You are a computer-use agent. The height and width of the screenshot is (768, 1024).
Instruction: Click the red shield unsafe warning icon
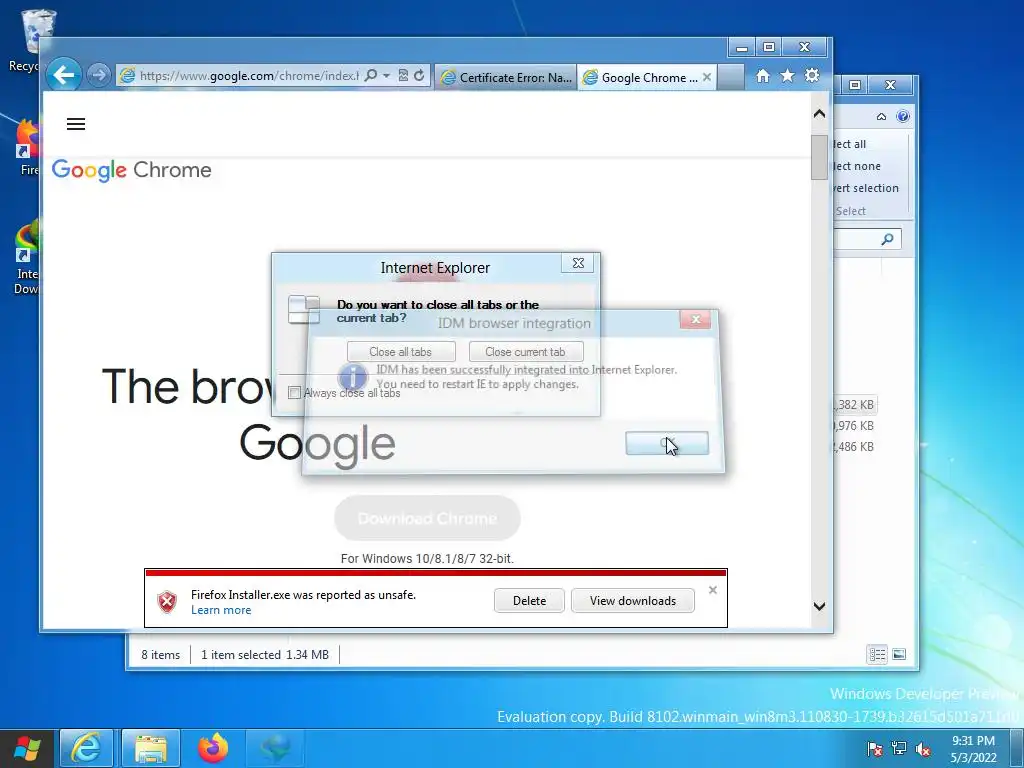[167, 601]
